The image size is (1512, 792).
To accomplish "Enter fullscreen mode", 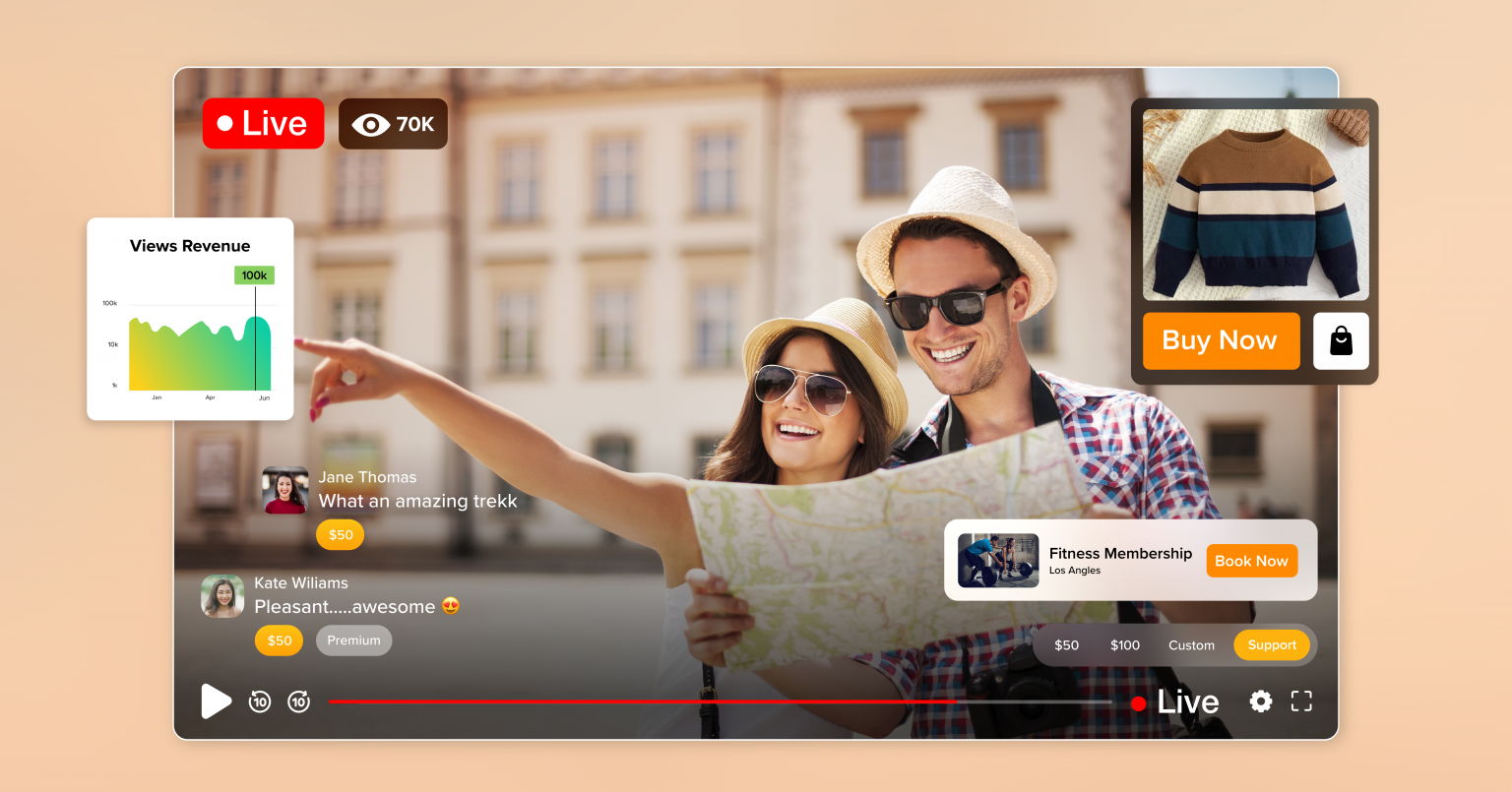I will click(1300, 701).
